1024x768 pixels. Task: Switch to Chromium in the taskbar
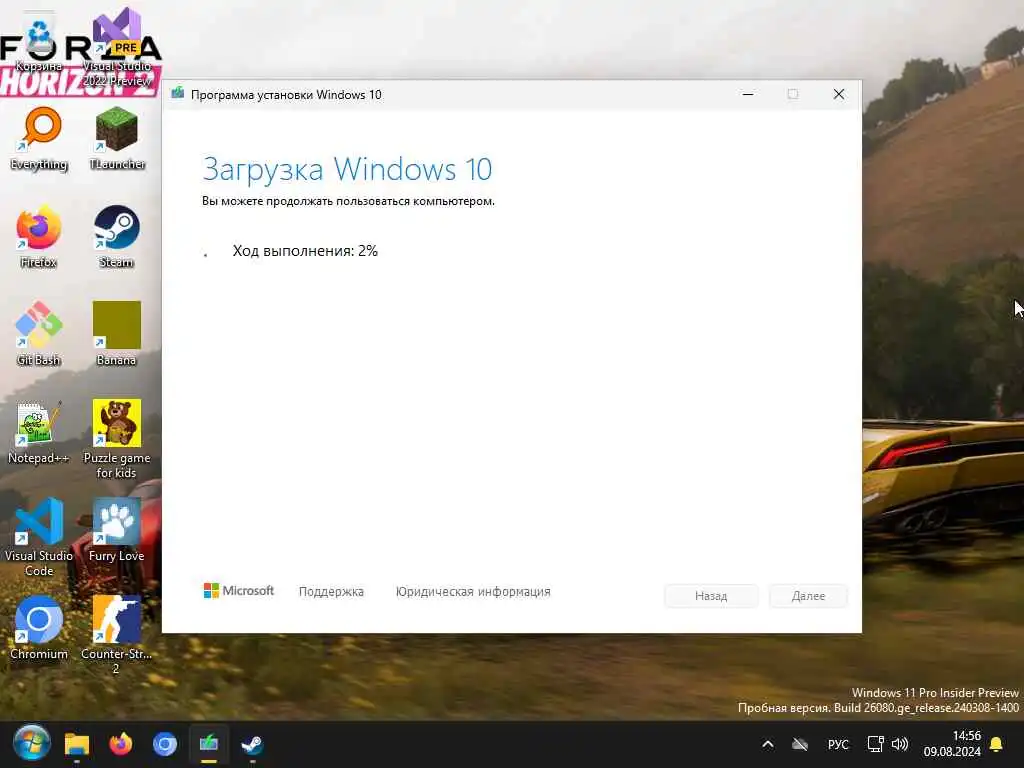[x=165, y=744]
